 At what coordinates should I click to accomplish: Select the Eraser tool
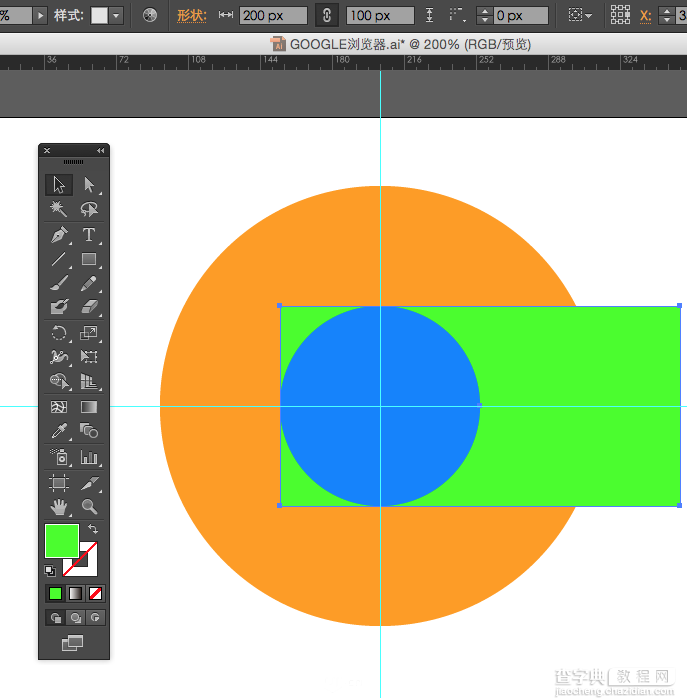89,307
